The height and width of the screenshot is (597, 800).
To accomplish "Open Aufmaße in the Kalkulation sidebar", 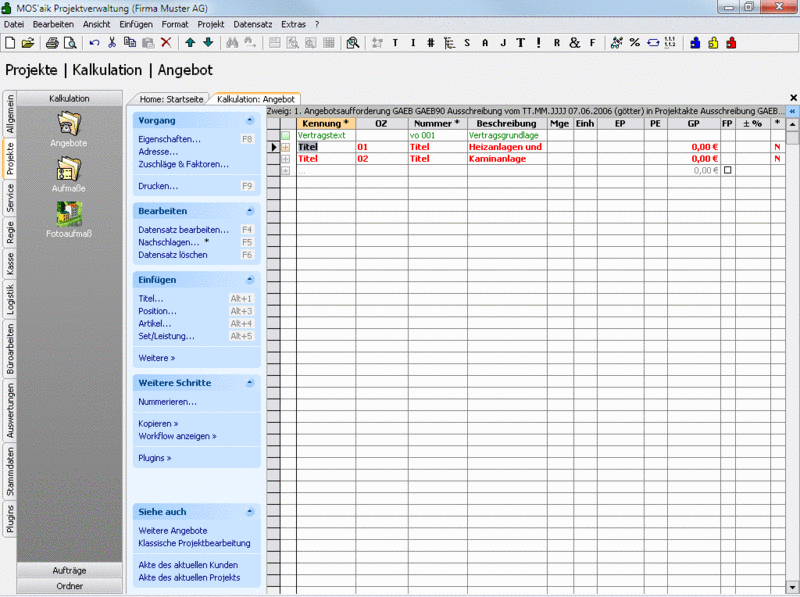I will [x=69, y=174].
